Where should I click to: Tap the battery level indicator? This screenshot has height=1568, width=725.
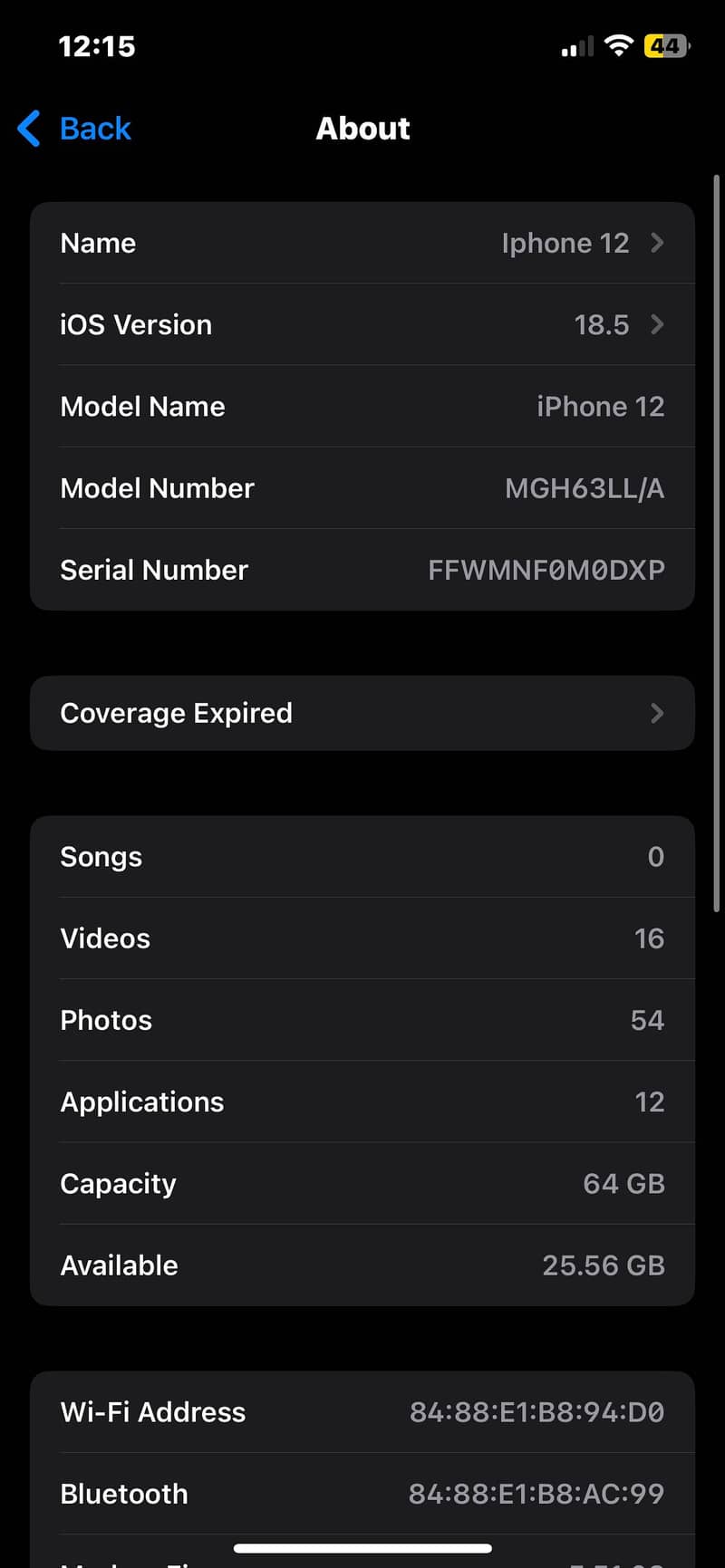click(666, 45)
